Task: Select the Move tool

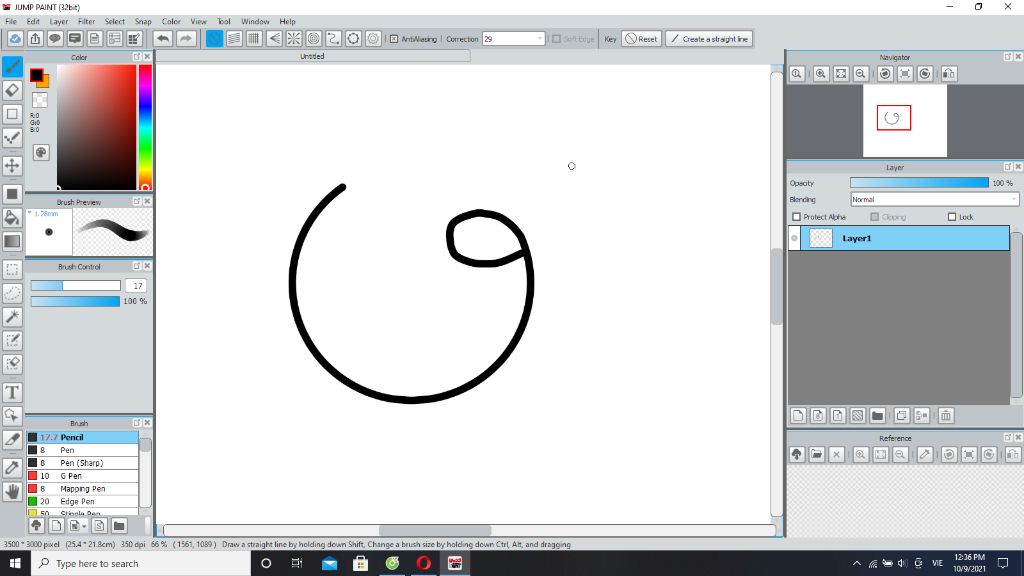Action: pyautogui.click(x=12, y=165)
